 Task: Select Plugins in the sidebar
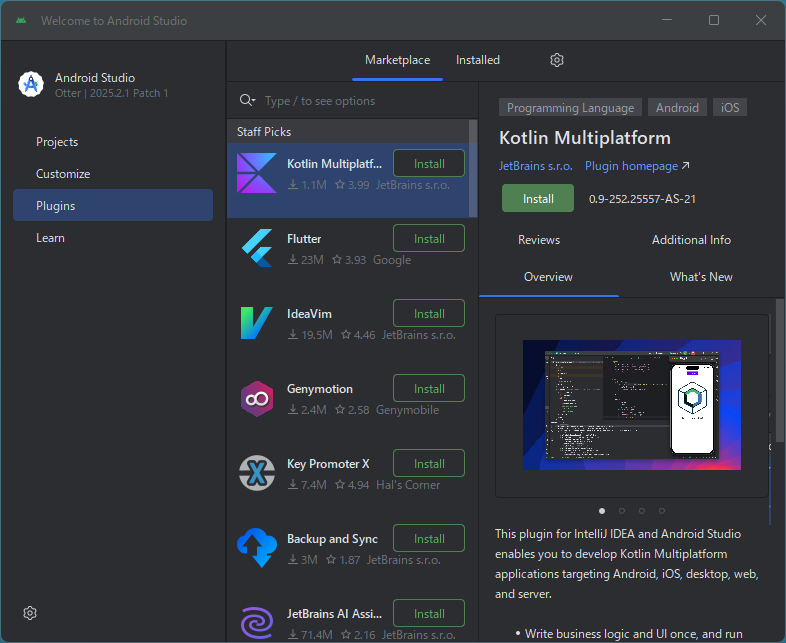click(x=113, y=205)
